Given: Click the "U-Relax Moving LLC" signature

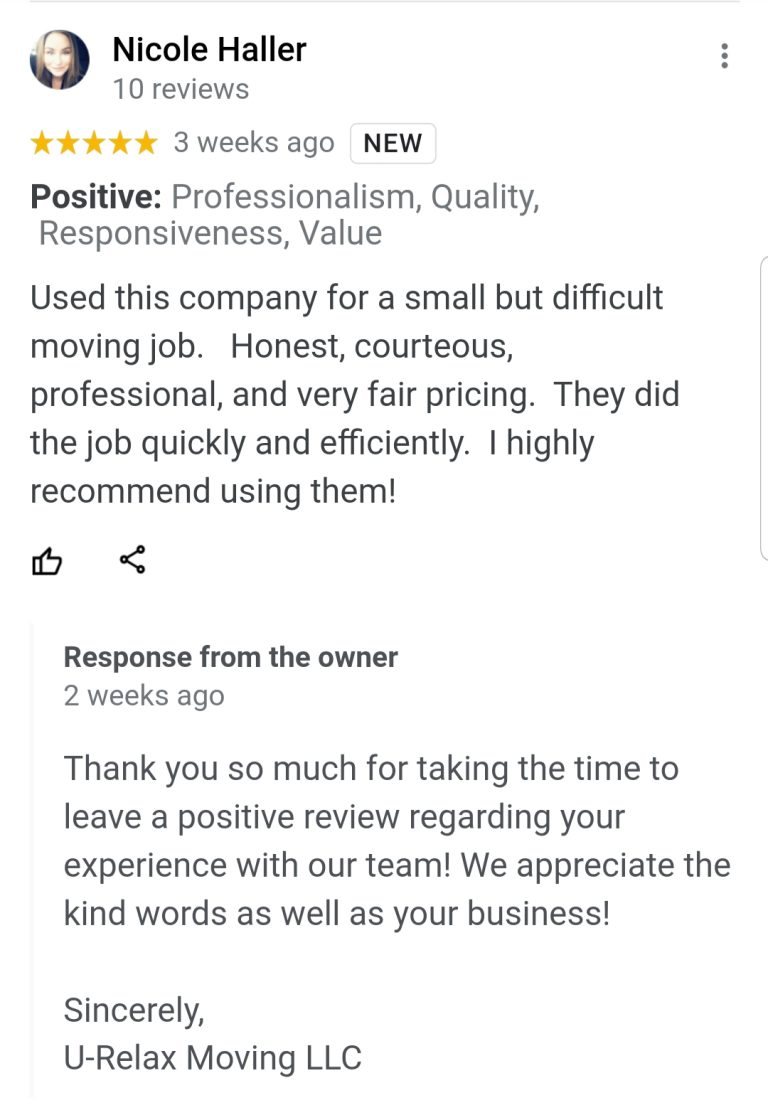Looking at the screenshot, I should (212, 1058).
